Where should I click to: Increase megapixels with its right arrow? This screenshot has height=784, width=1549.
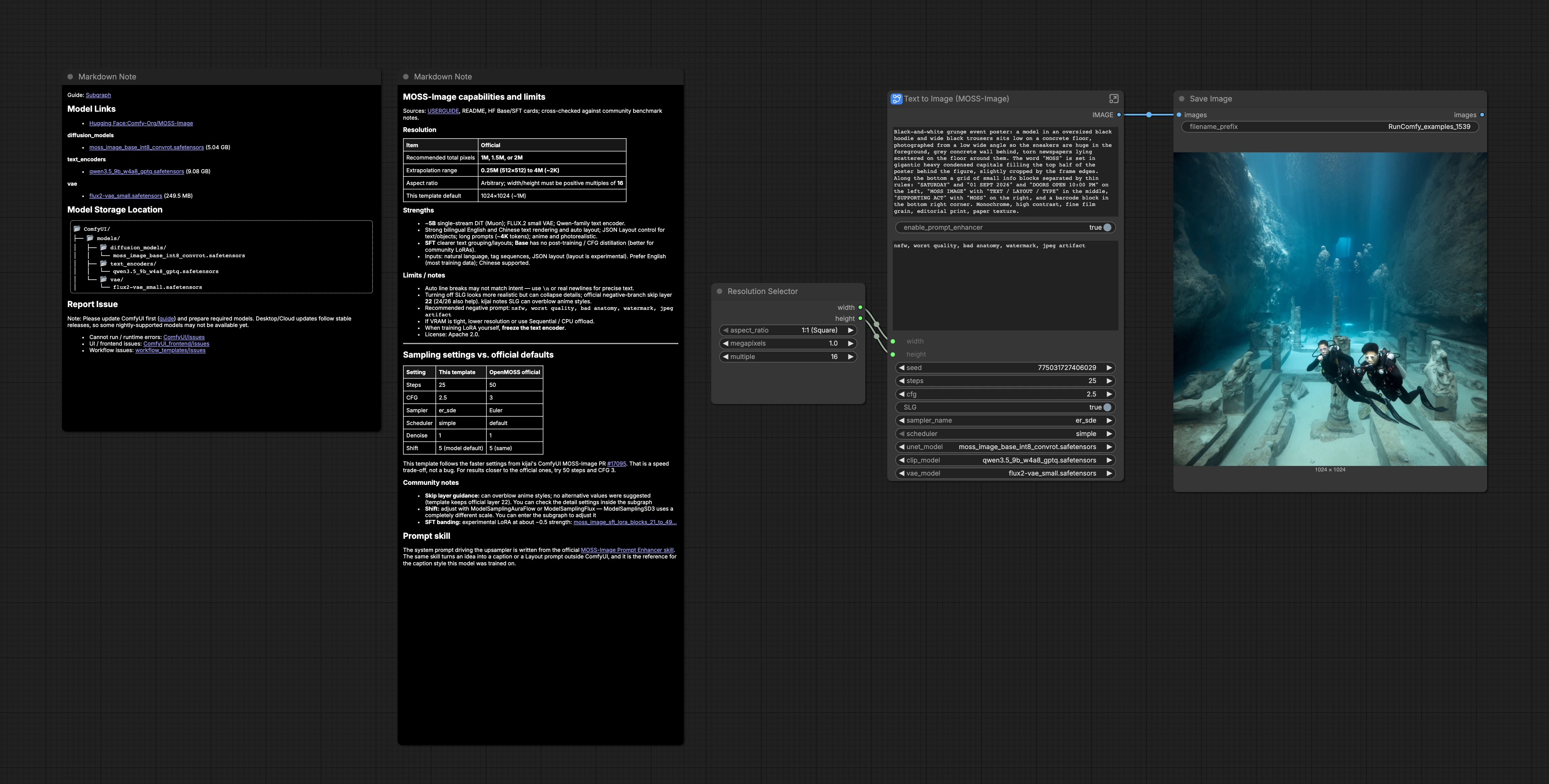coord(850,343)
